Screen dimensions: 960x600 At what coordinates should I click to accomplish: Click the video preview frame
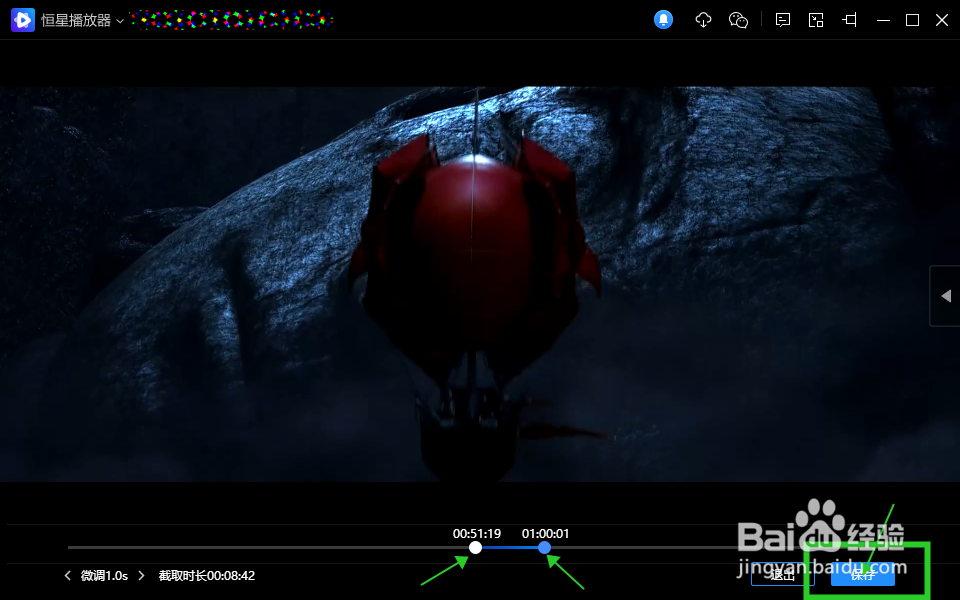pyautogui.click(x=480, y=283)
